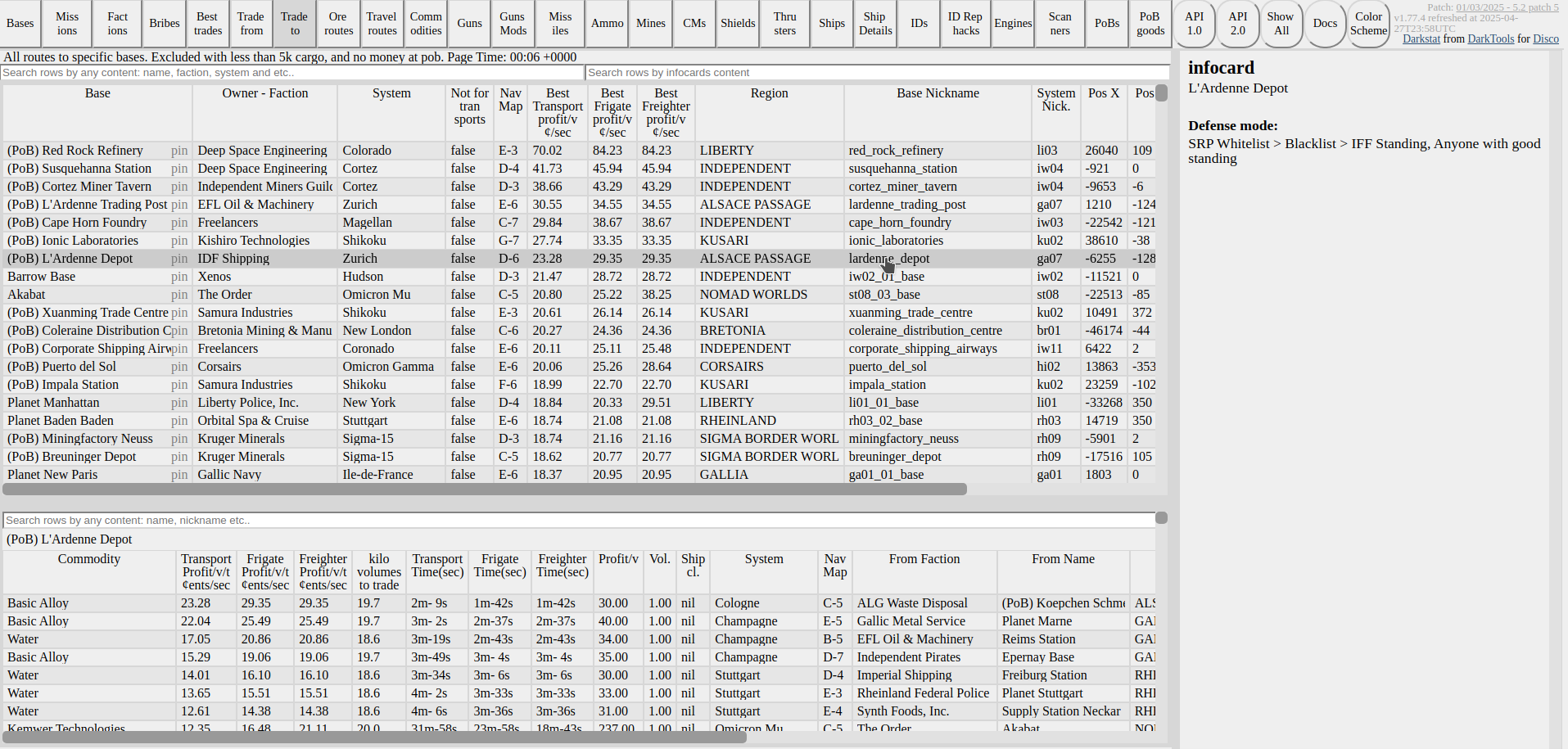Click the upper table horizontal scrollbar

click(485, 489)
